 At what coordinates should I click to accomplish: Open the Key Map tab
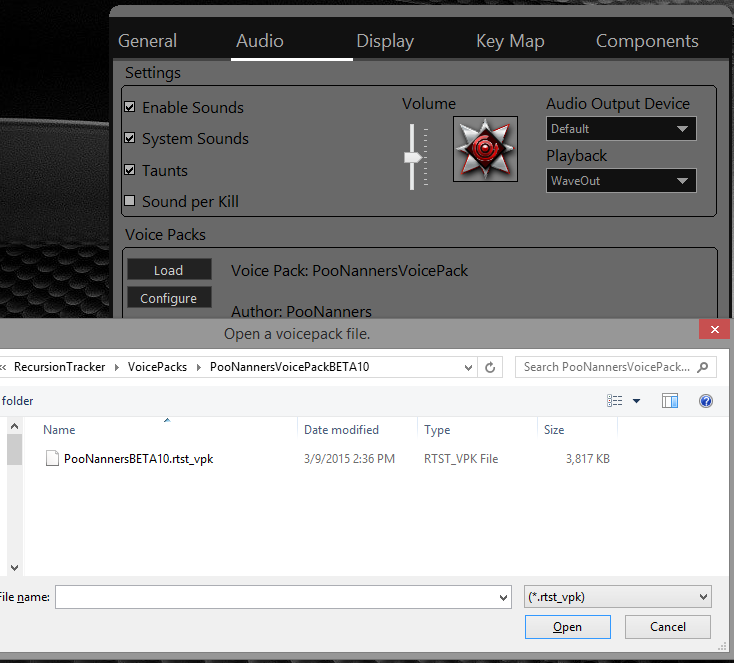point(510,41)
